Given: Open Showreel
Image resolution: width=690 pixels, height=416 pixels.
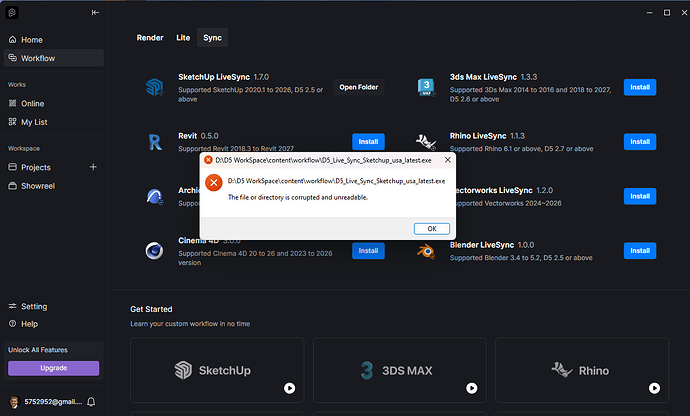Looking at the screenshot, I should 54,186.
